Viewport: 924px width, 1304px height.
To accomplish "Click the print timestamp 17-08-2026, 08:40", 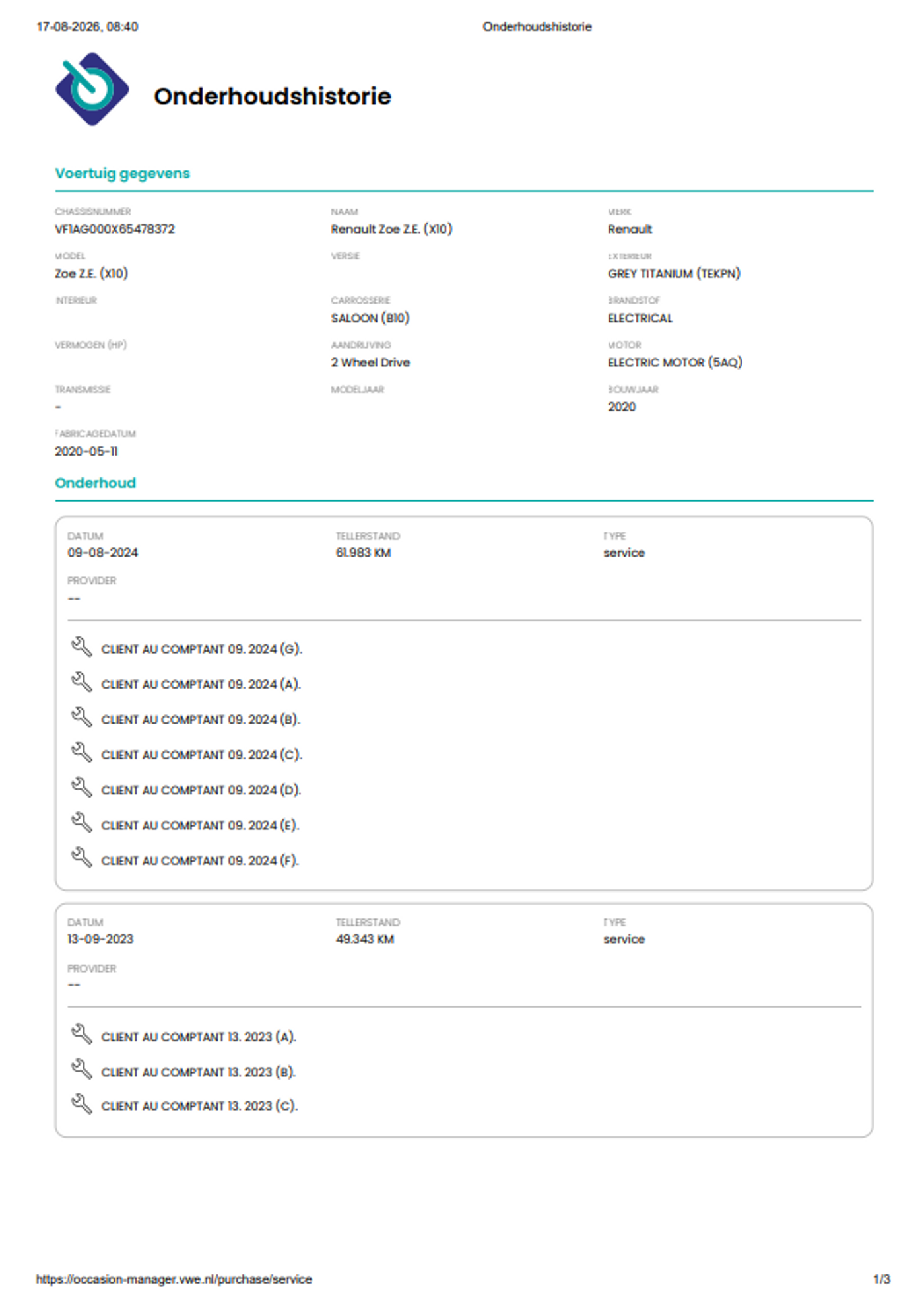I will pyautogui.click(x=87, y=26).
